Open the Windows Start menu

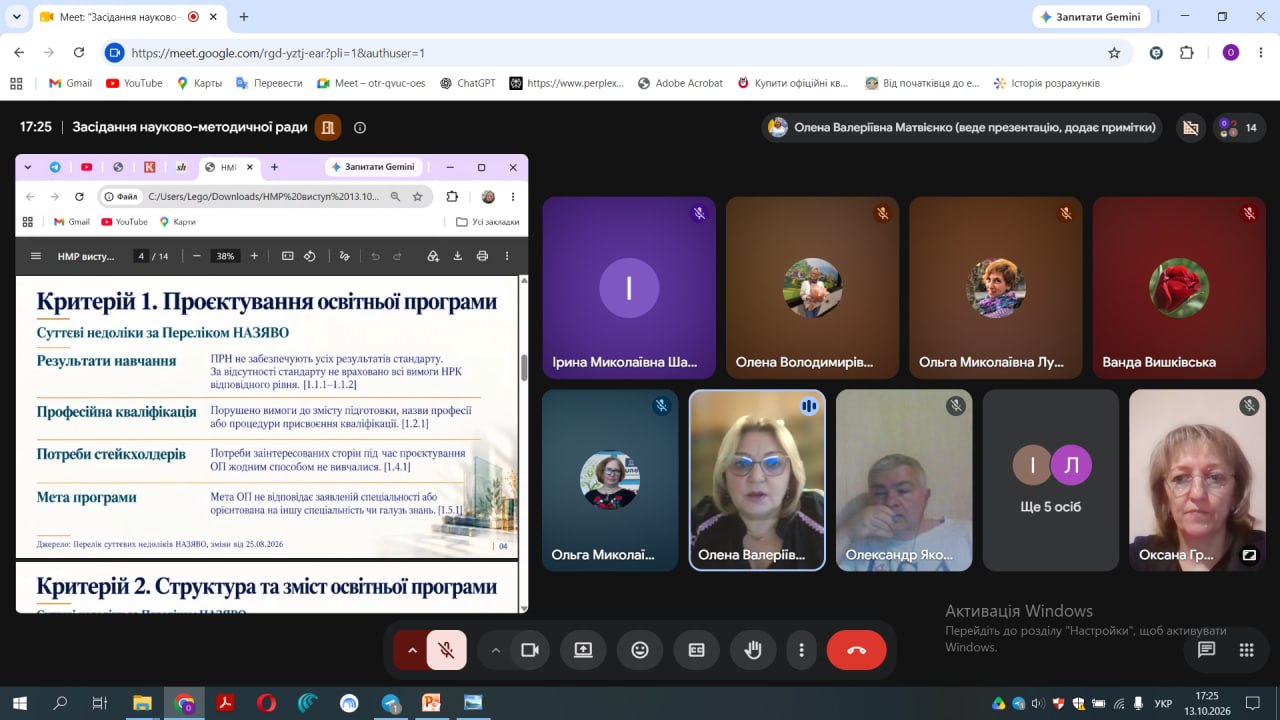pos(19,703)
